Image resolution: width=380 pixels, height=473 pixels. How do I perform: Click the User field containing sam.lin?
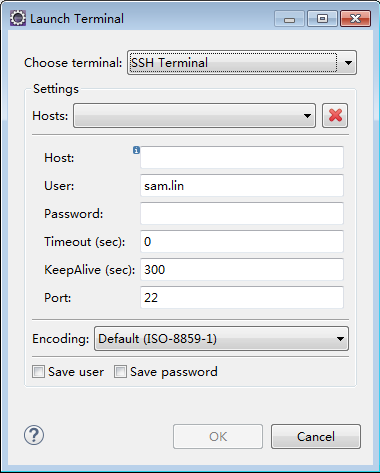(x=242, y=185)
